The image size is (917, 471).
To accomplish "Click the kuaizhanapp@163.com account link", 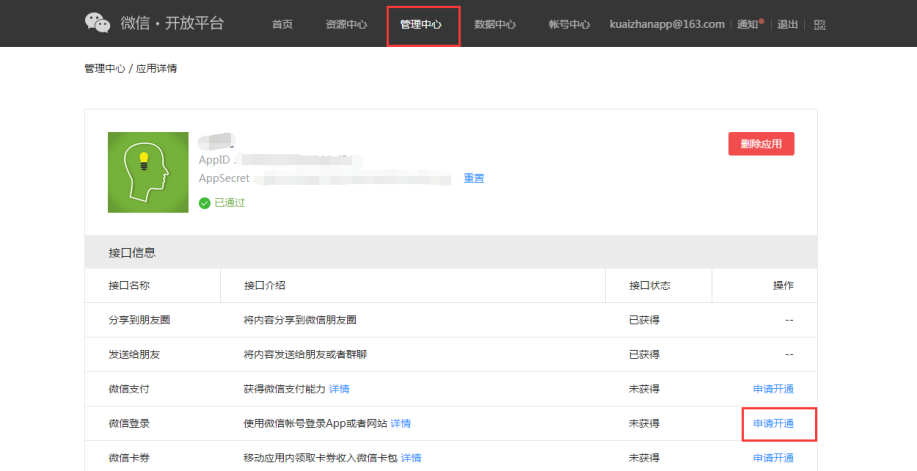I will point(667,24).
